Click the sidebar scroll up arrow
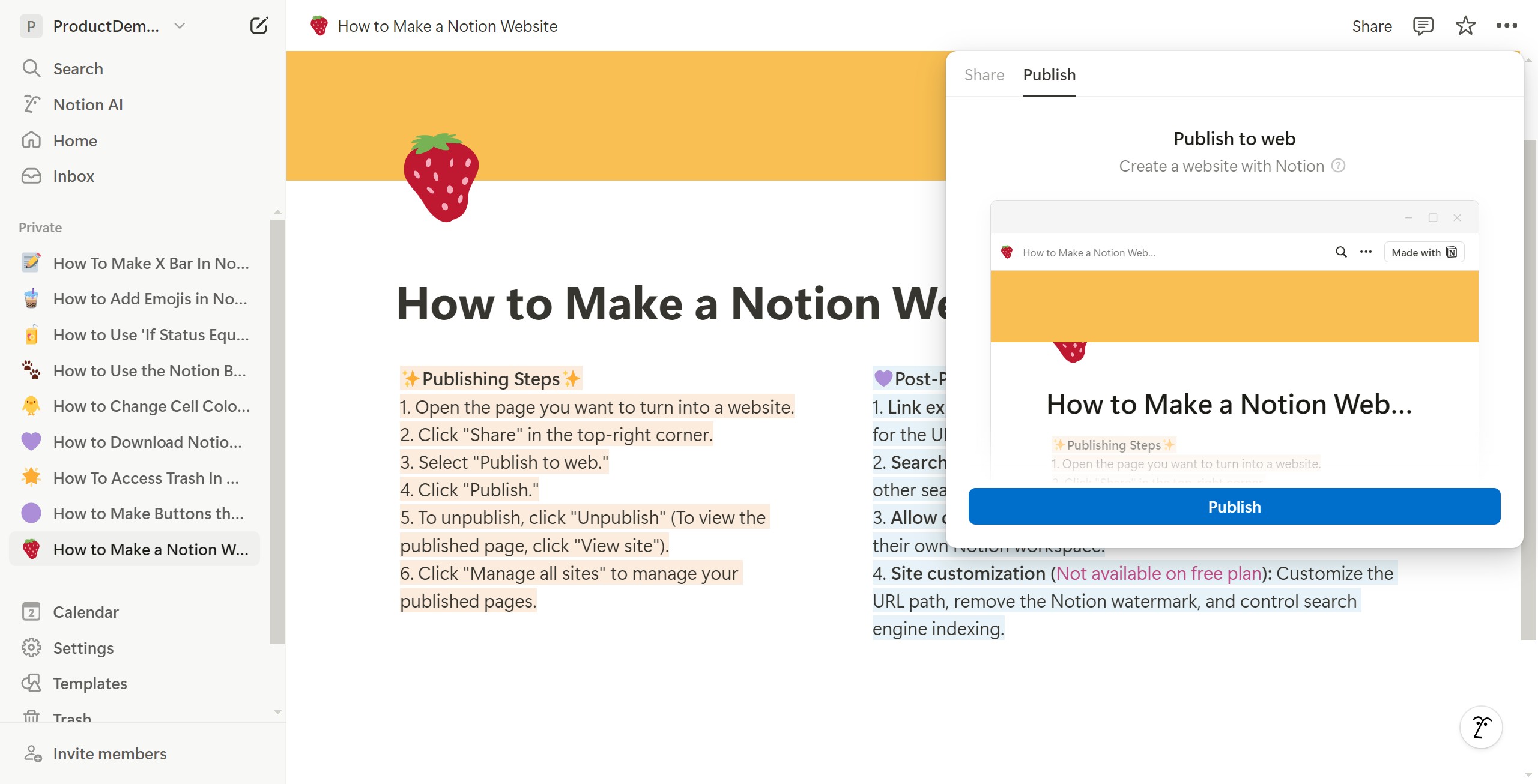The image size is (1538, 784). pyautogui.click(x=277, y=212)
